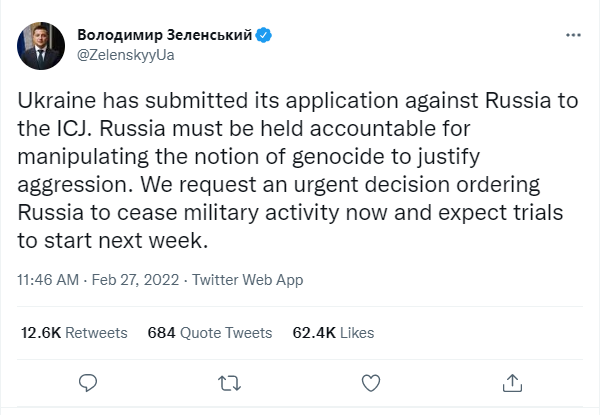The width and height of the screenshot is (601, 415).
Task: Retweet this tweet using the arrows icon
Action: (229, 381)
